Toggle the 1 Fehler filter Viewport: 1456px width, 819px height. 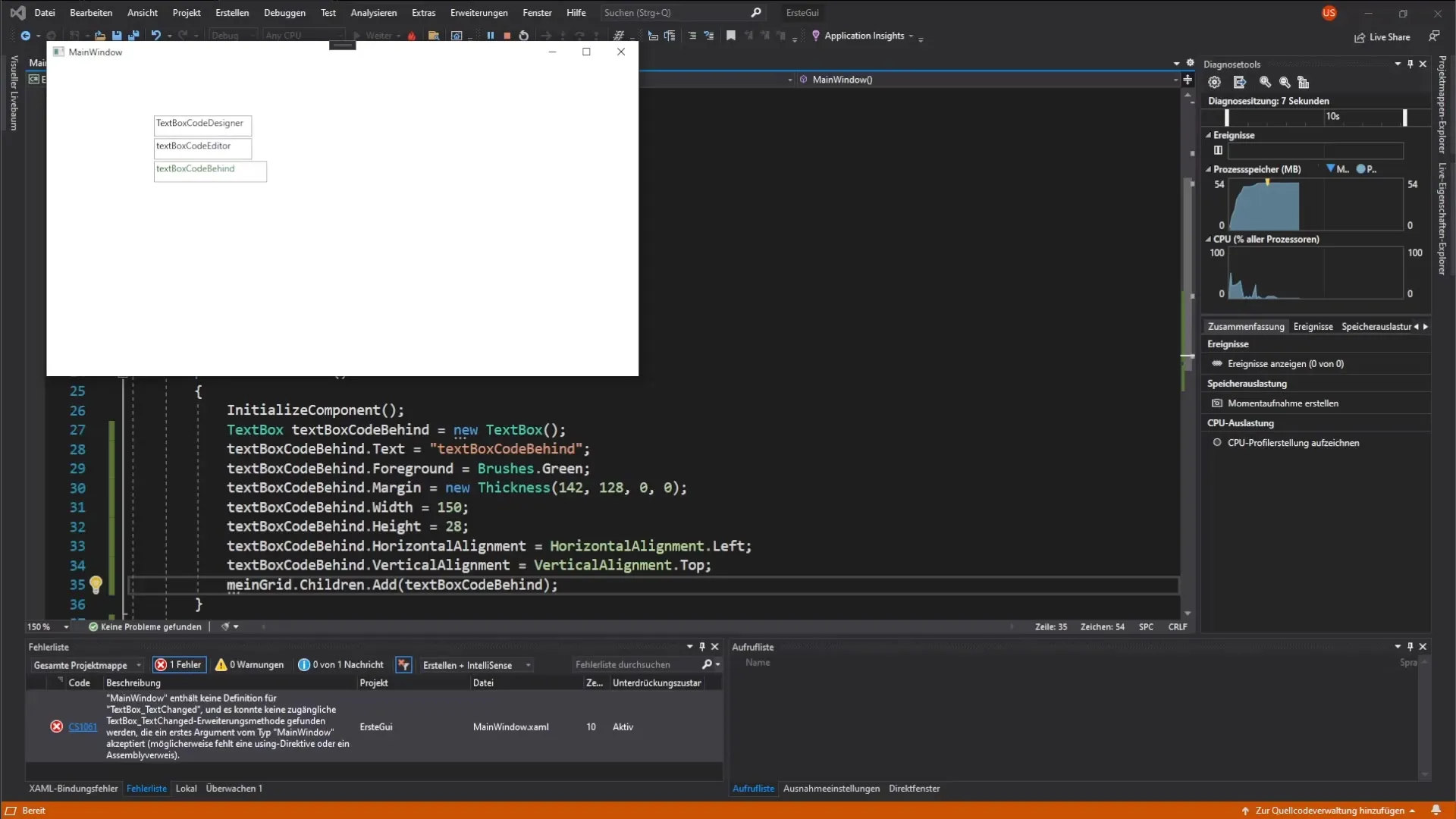[x=179, y=665]
